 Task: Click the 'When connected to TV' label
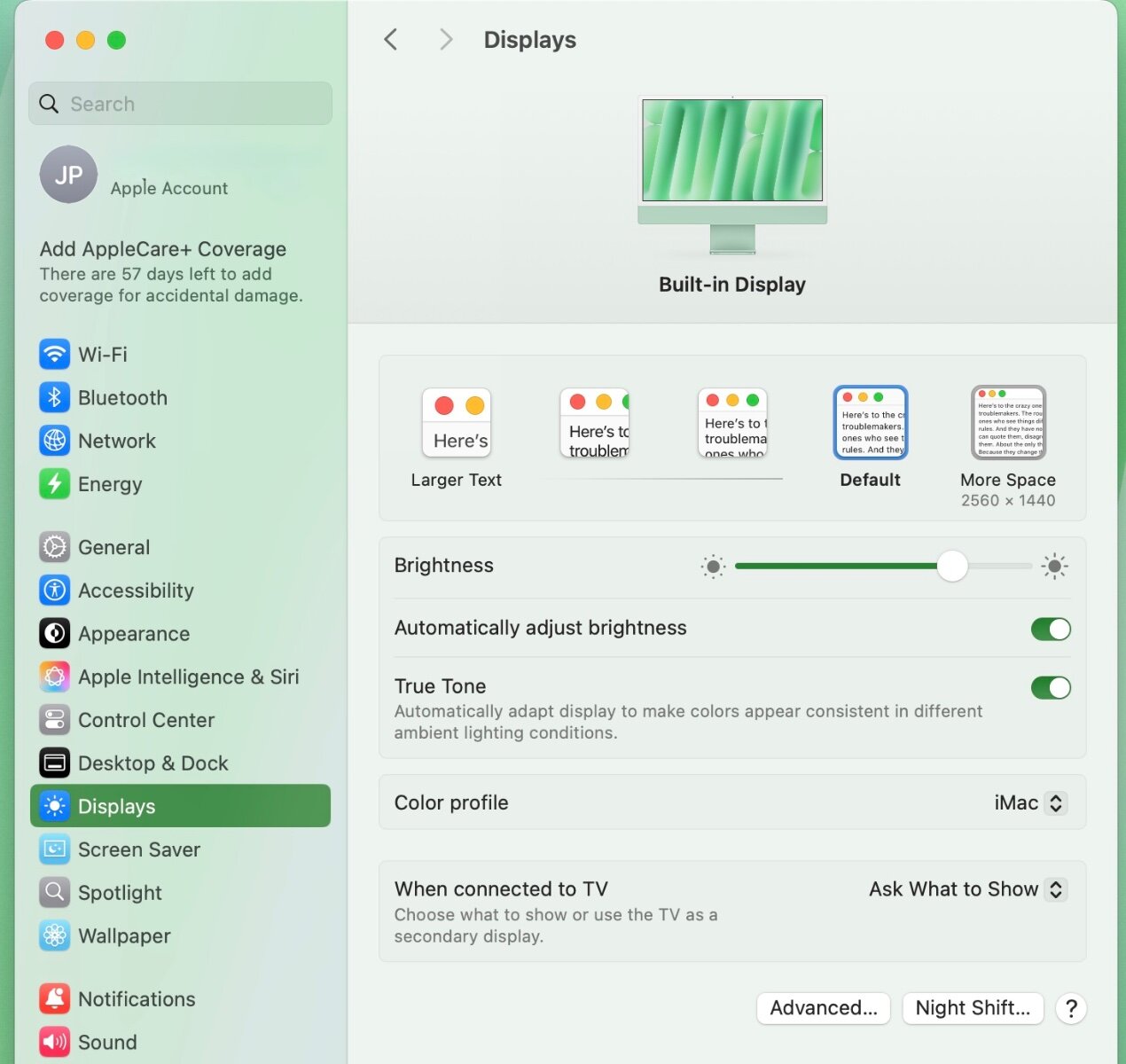click(x=501, y=889)
